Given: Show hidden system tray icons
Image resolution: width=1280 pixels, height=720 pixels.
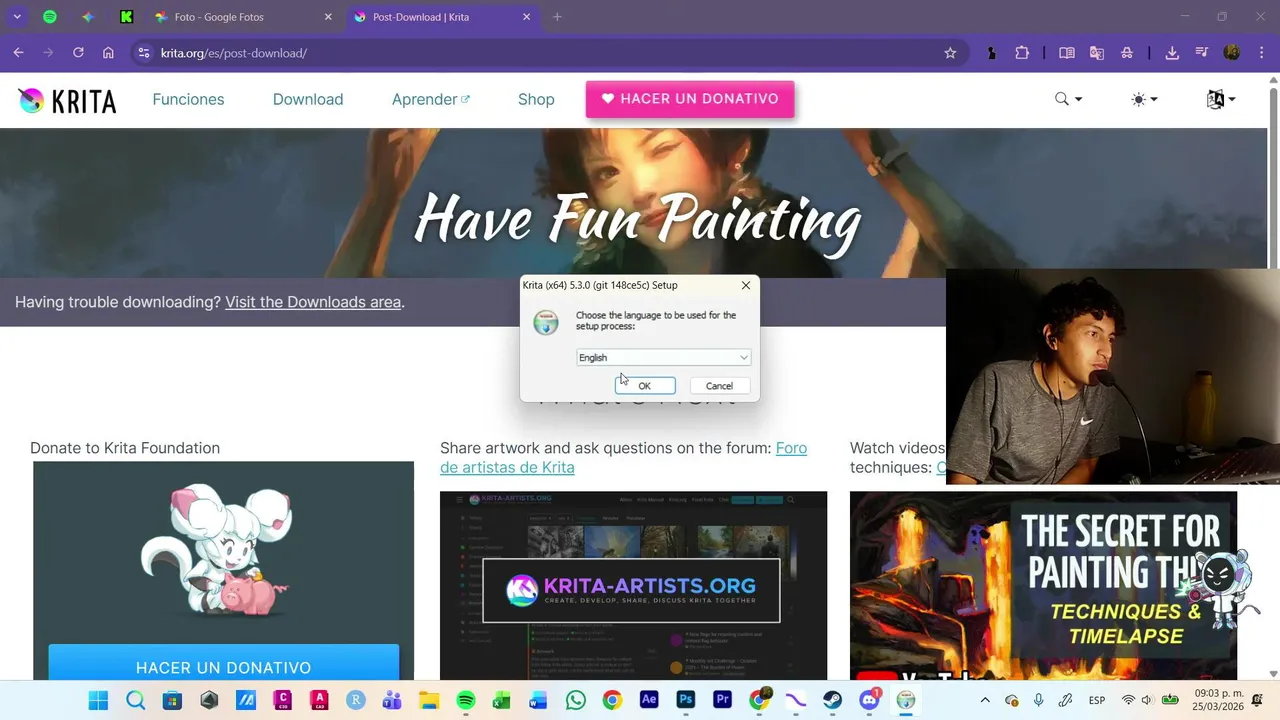Looking at the screenshot, I should pyautogui.click(x=985, y=700).
